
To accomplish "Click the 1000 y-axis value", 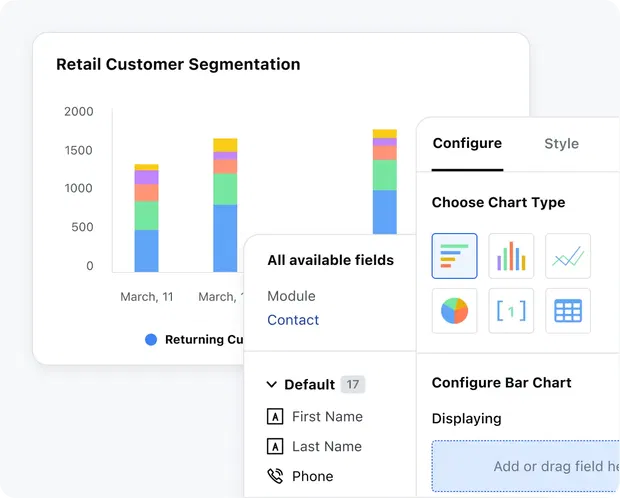I will click(79, 188).
